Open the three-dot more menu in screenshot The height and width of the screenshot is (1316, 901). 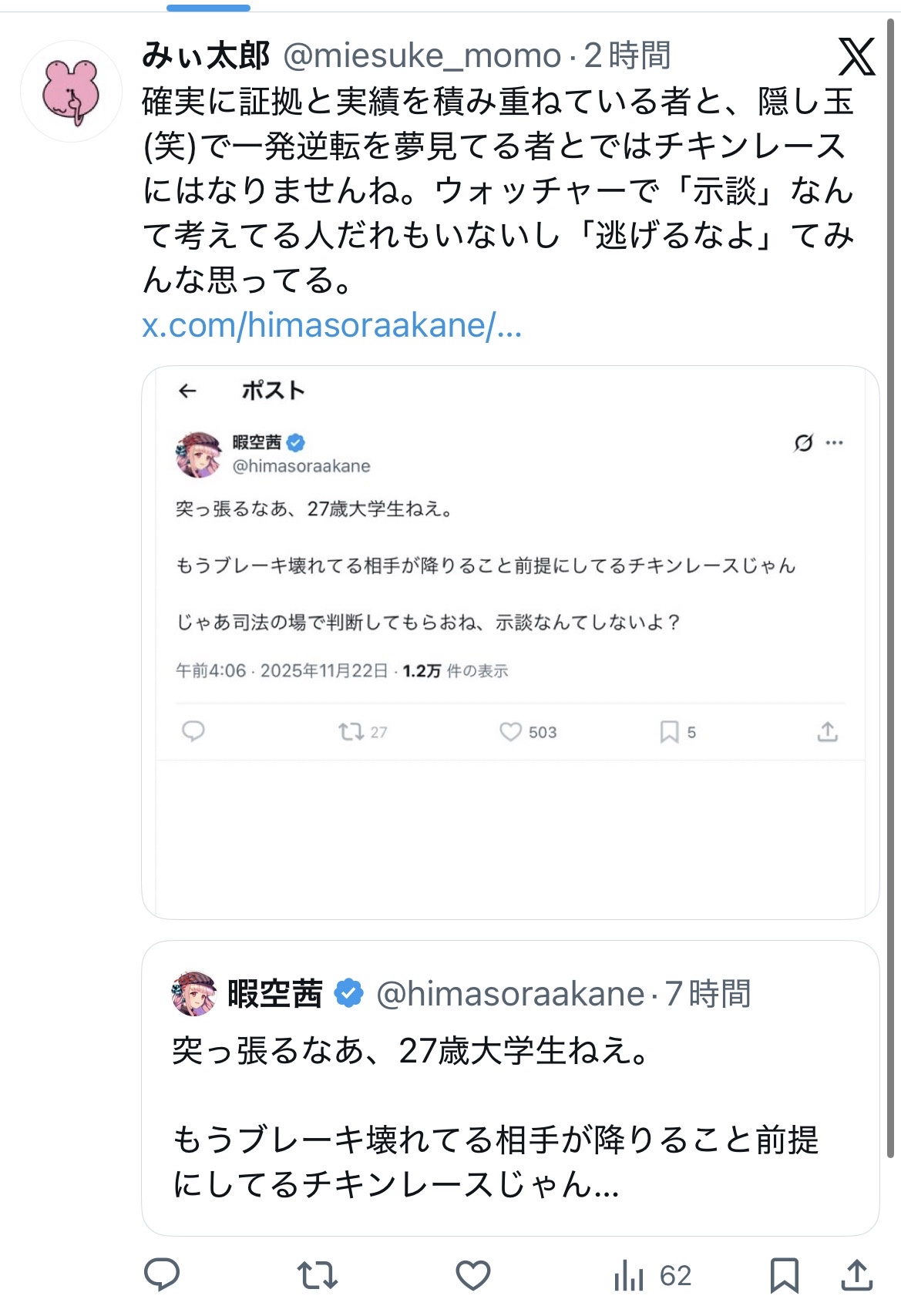(834, 443)
